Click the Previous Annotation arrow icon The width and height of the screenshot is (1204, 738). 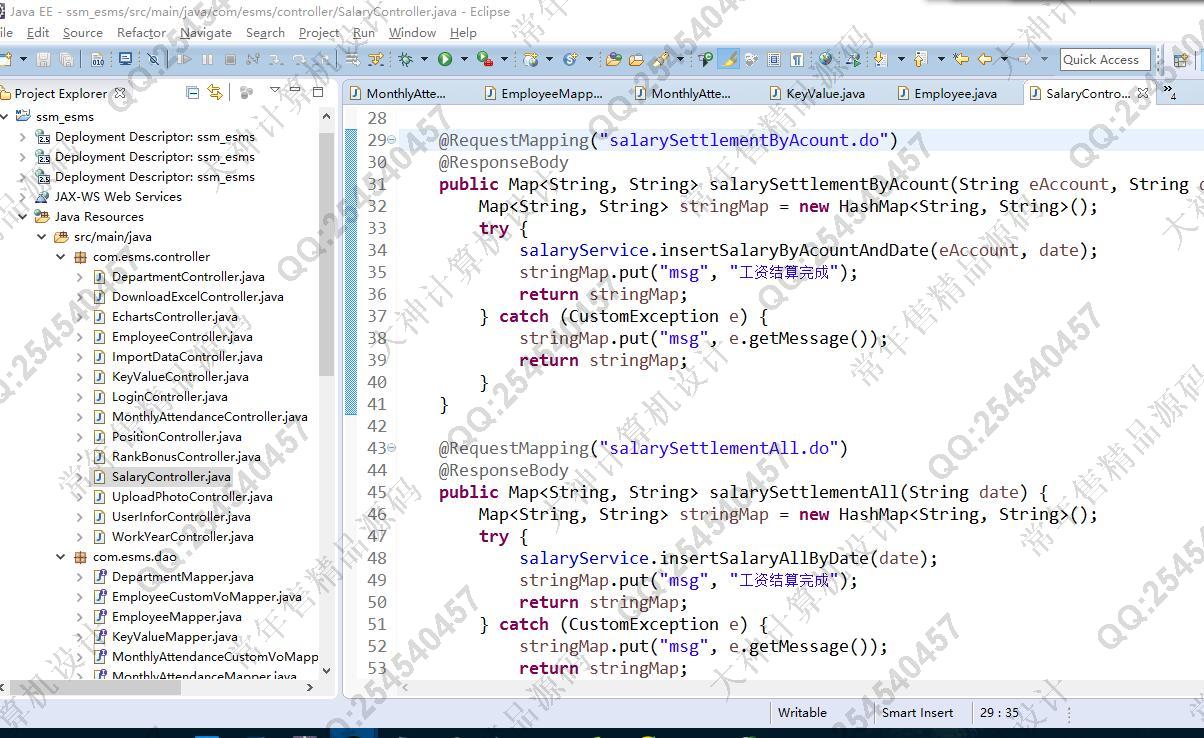[918, 60]
